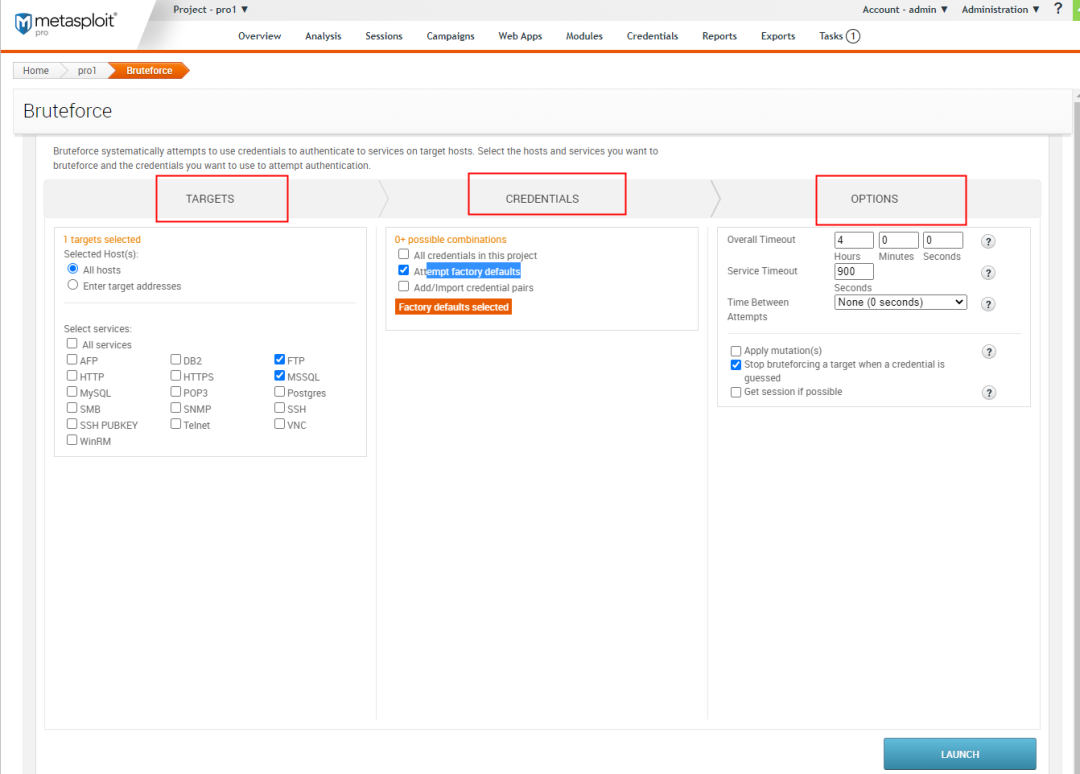Uncheck the FTP service checkbox

pos(280,359)
